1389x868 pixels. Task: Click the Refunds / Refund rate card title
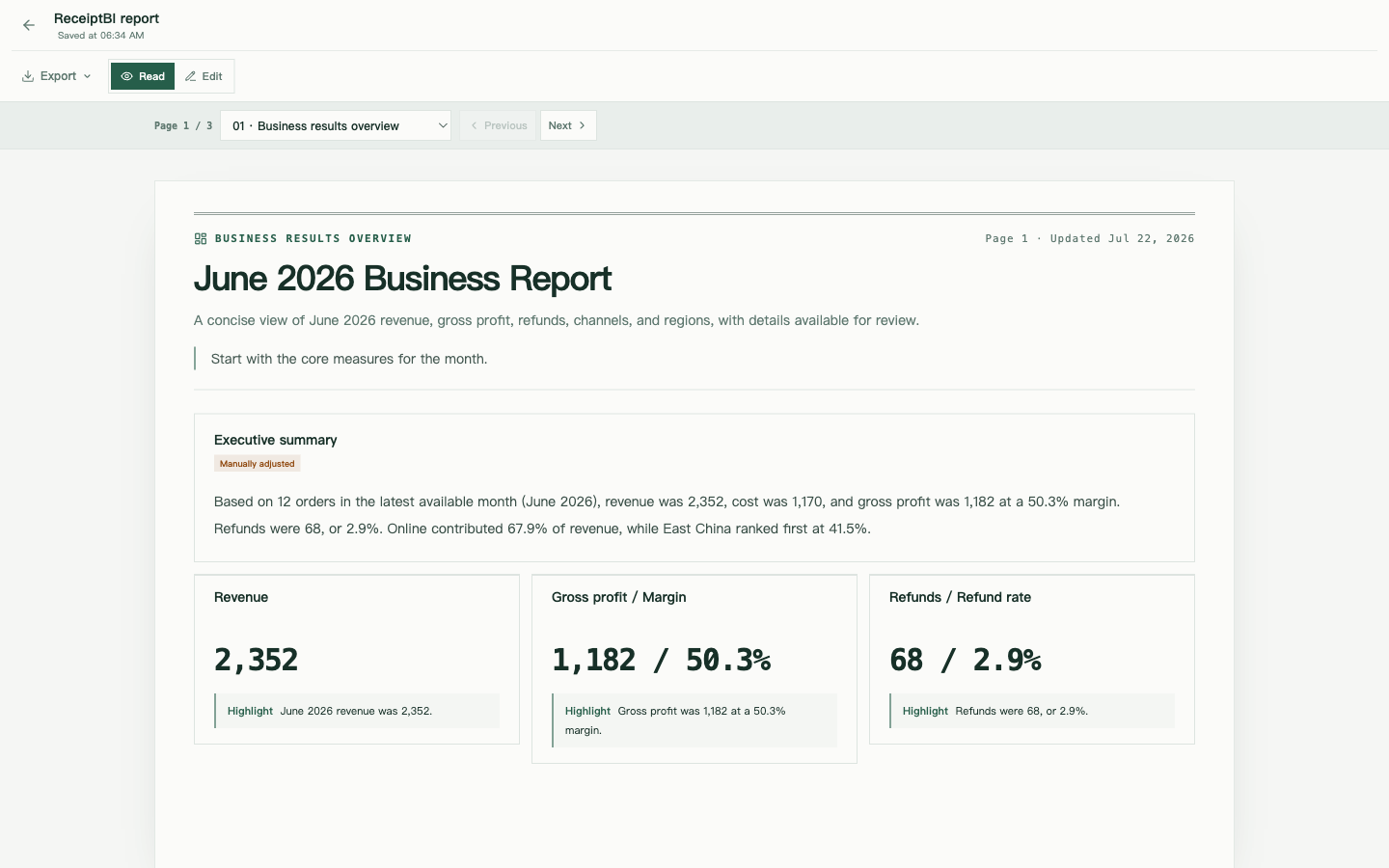pos(960,597)
